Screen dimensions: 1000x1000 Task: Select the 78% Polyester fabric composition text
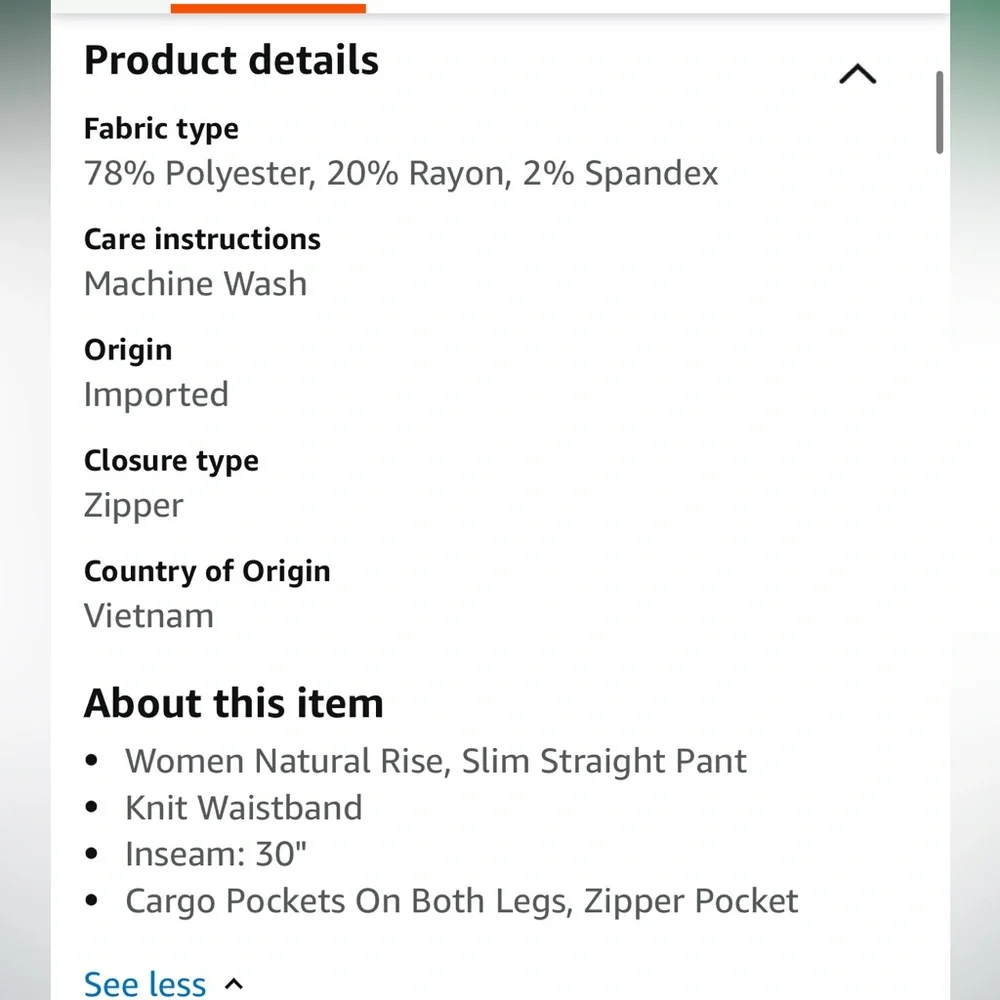401,174
